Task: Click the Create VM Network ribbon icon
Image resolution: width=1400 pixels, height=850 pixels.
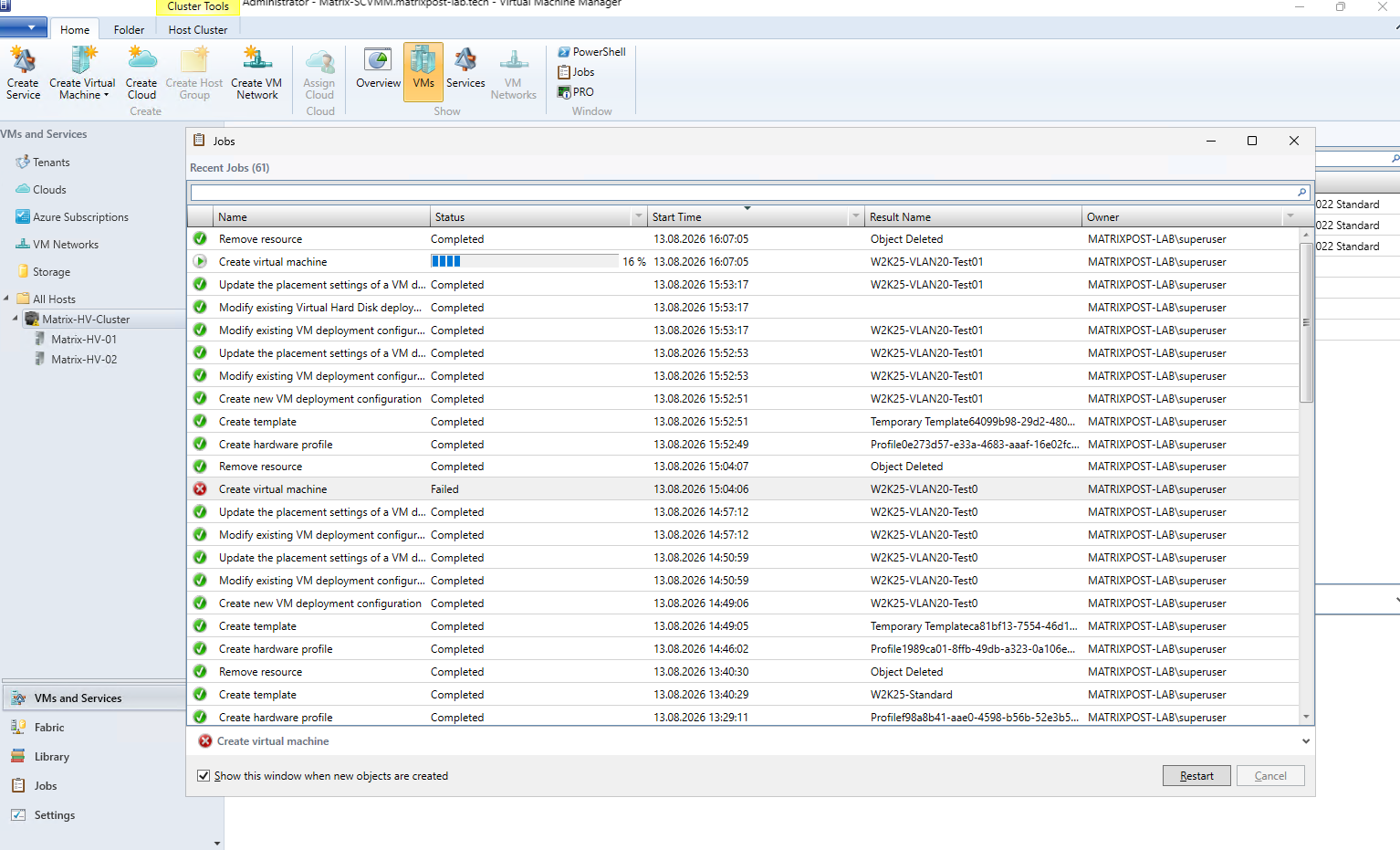Action: pyautogui.click(x=256, y=73)
